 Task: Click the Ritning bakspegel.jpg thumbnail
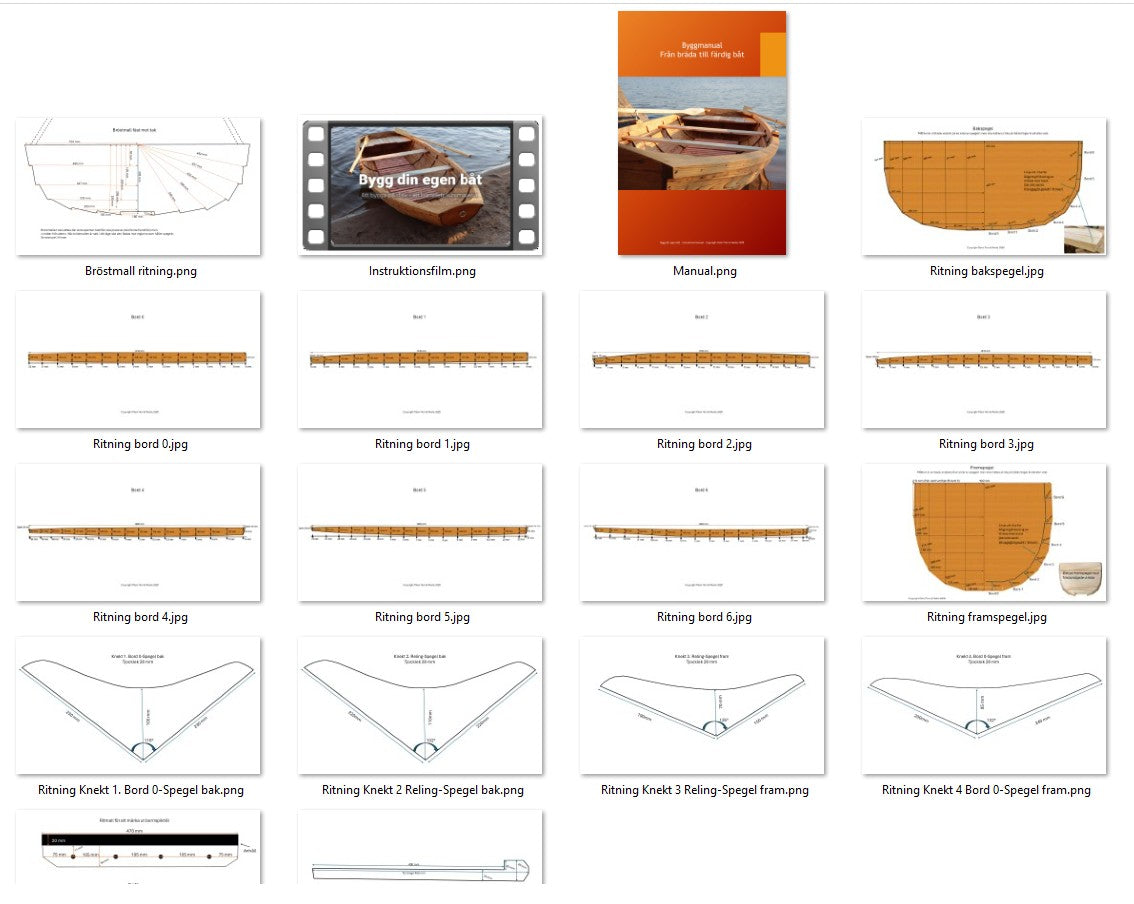point(984,187)
